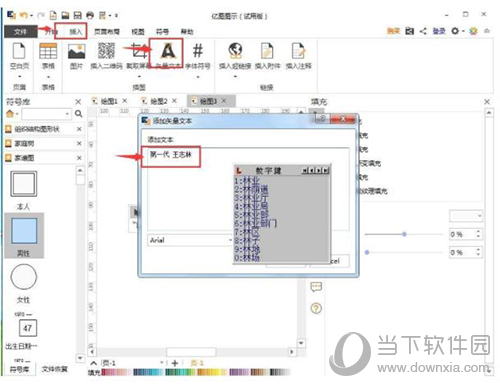Click the Undo icon in quick access toolbar
The image size is (500, 386).
tap(23, 15)
